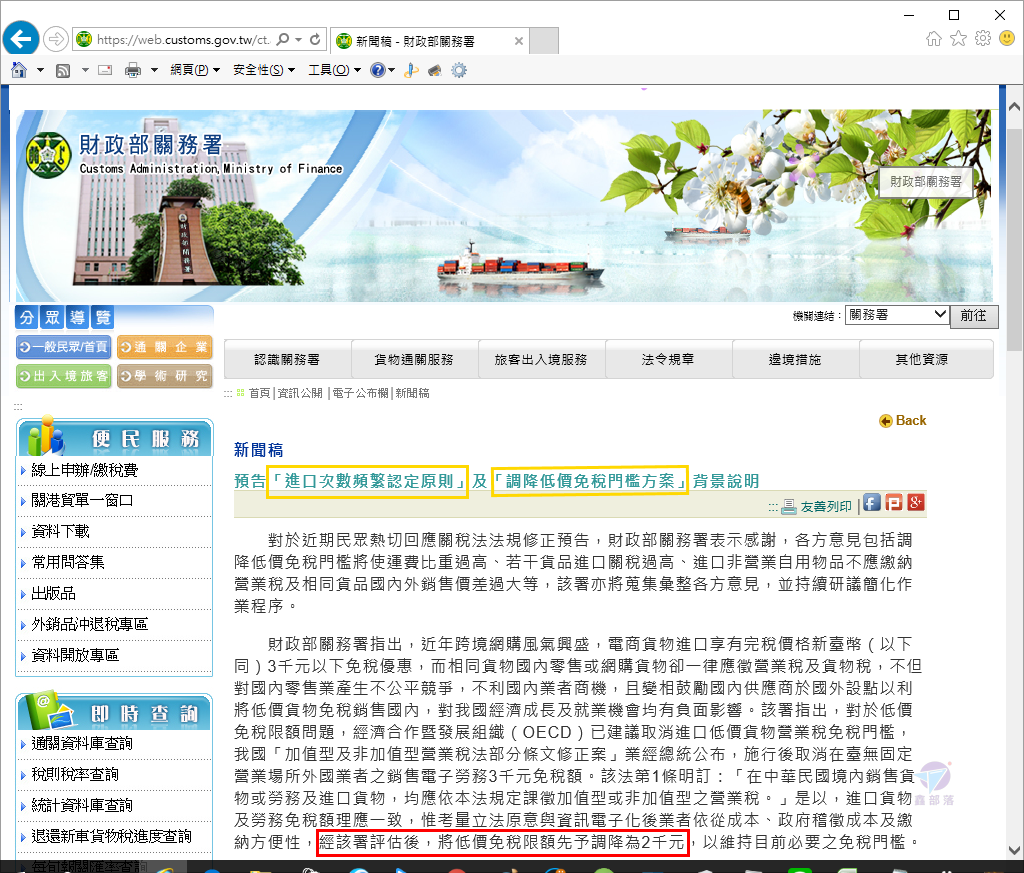Click the refresh icon in address bar

pyautogui.click(x=315, y=39)
